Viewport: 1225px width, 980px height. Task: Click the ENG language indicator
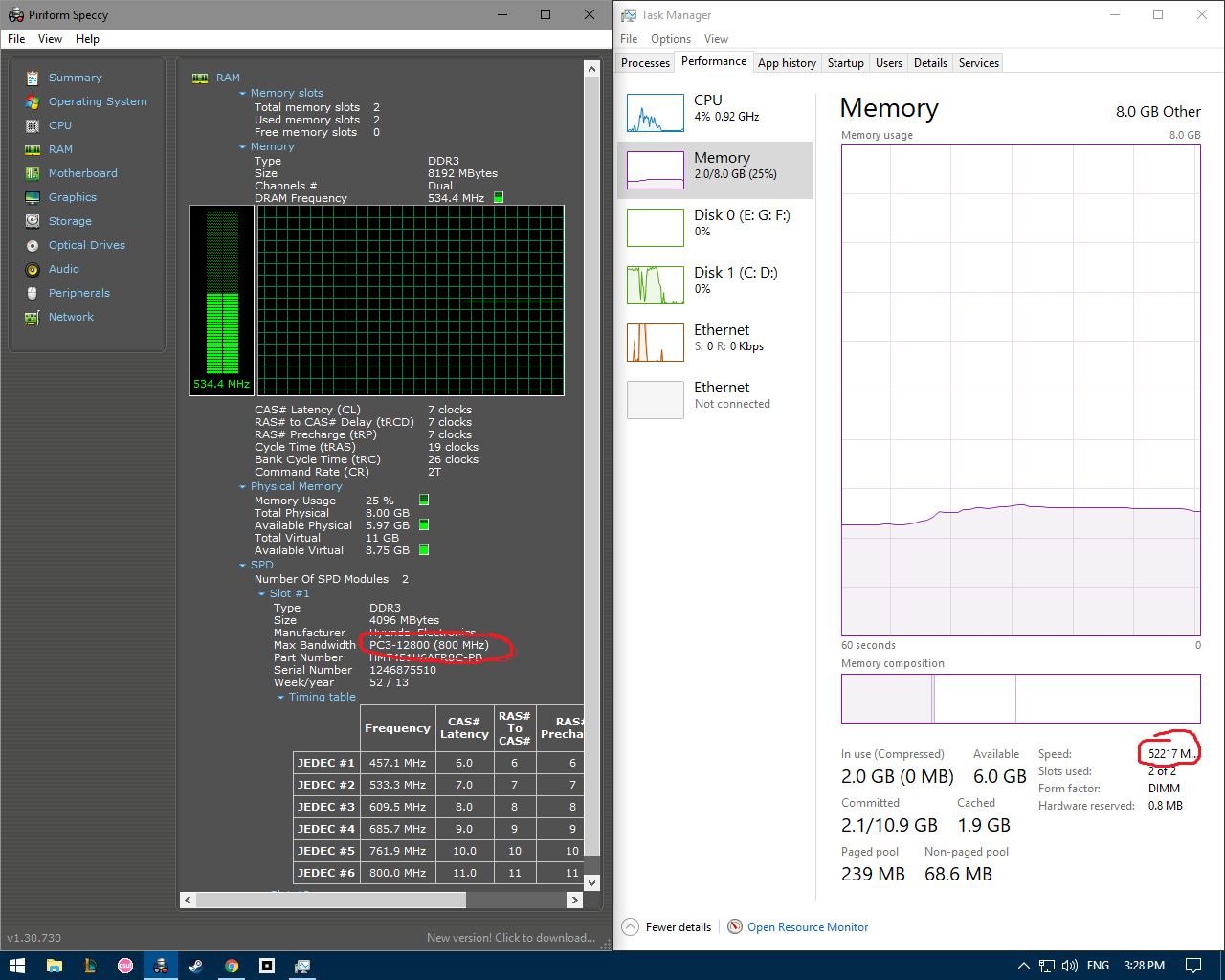point(1098,966)
